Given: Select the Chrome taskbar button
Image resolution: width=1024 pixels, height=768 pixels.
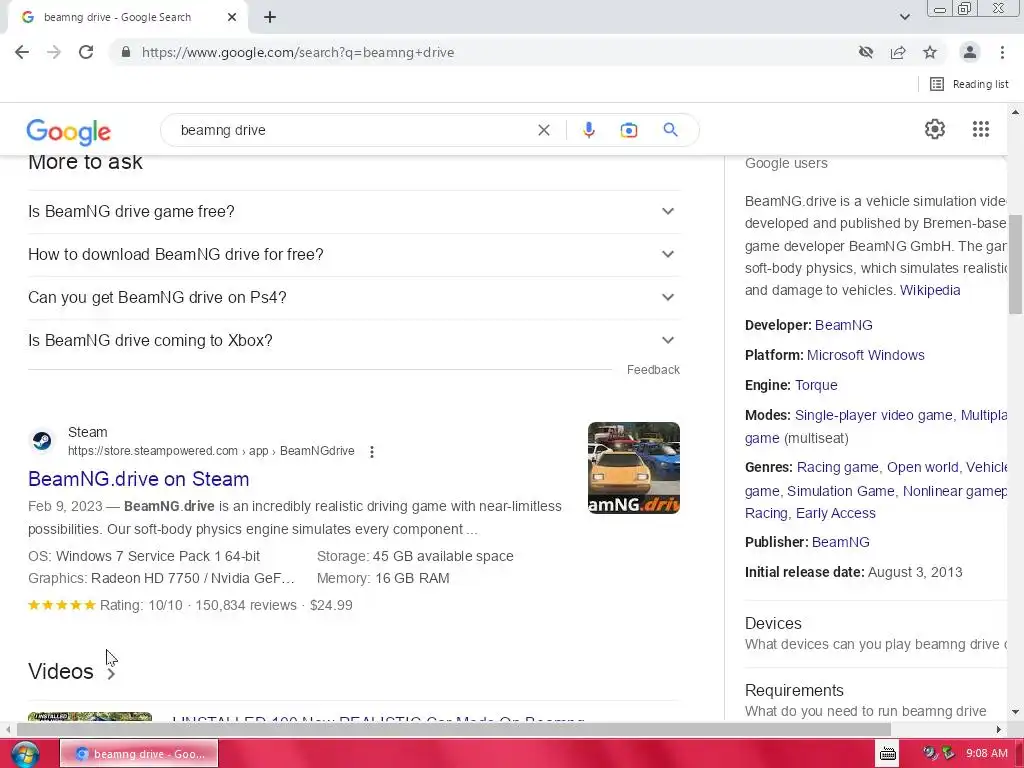Looking at the screenshot, I should (x=139, y=754).
